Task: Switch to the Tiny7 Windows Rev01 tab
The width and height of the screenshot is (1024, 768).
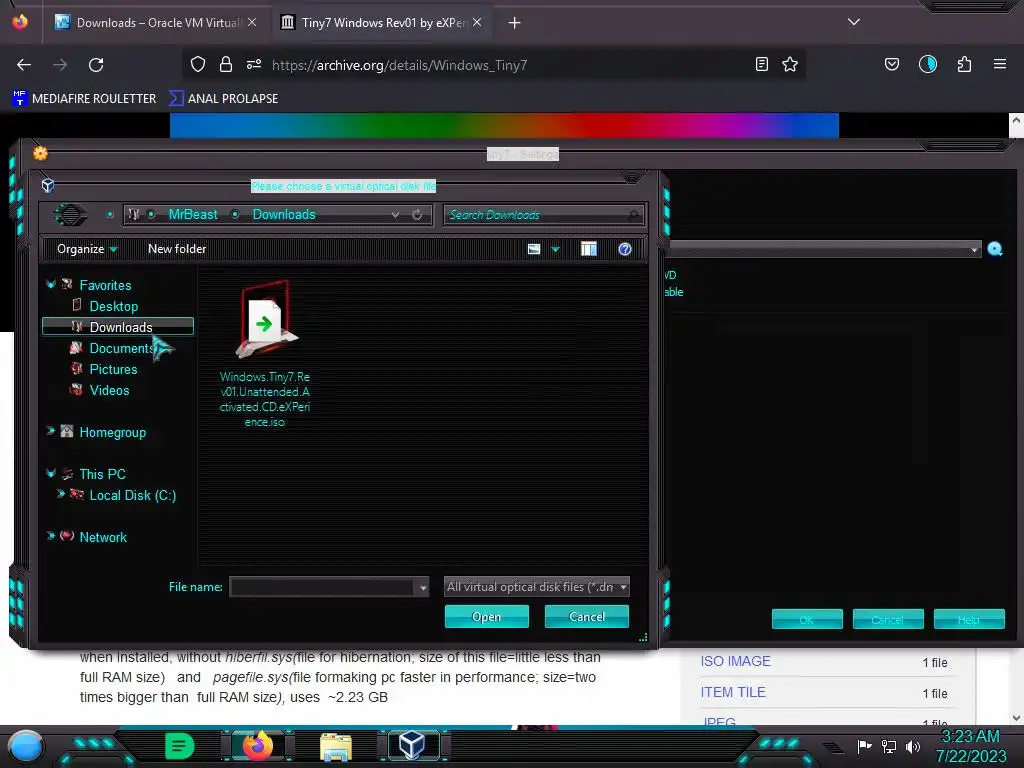Action: click(x=382, y=23)
